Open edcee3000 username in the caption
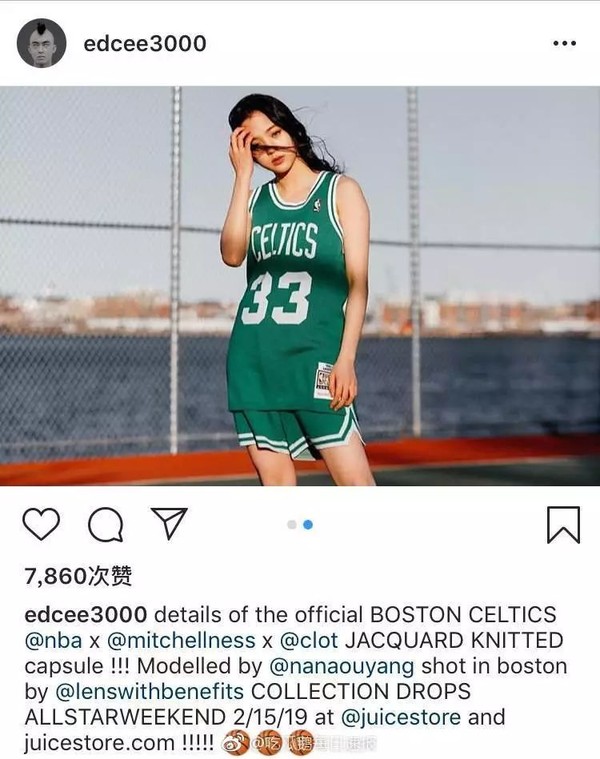This screenshot has width=600, height=759. click(x=86, y=615)
